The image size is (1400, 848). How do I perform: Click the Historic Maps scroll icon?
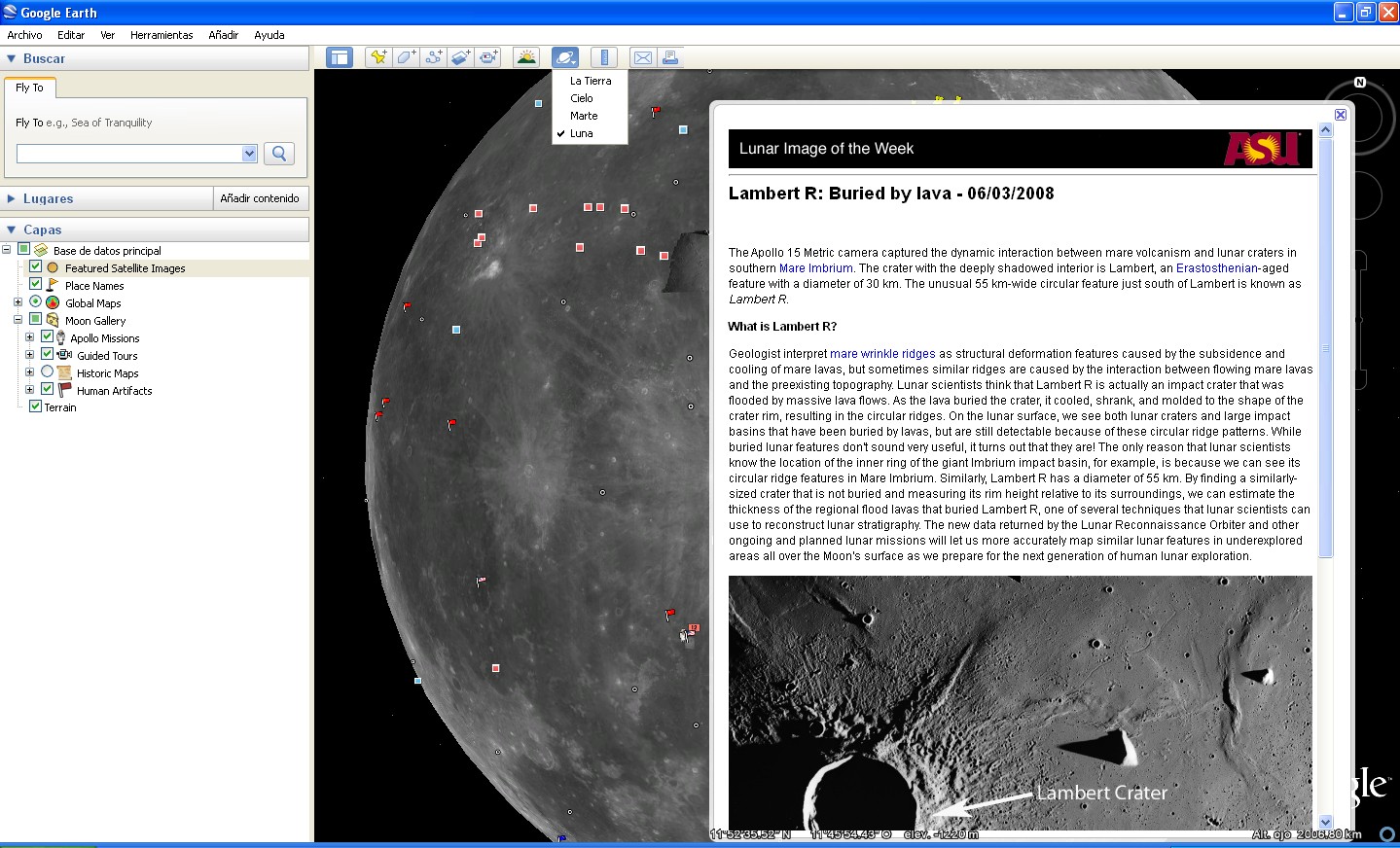64,372
